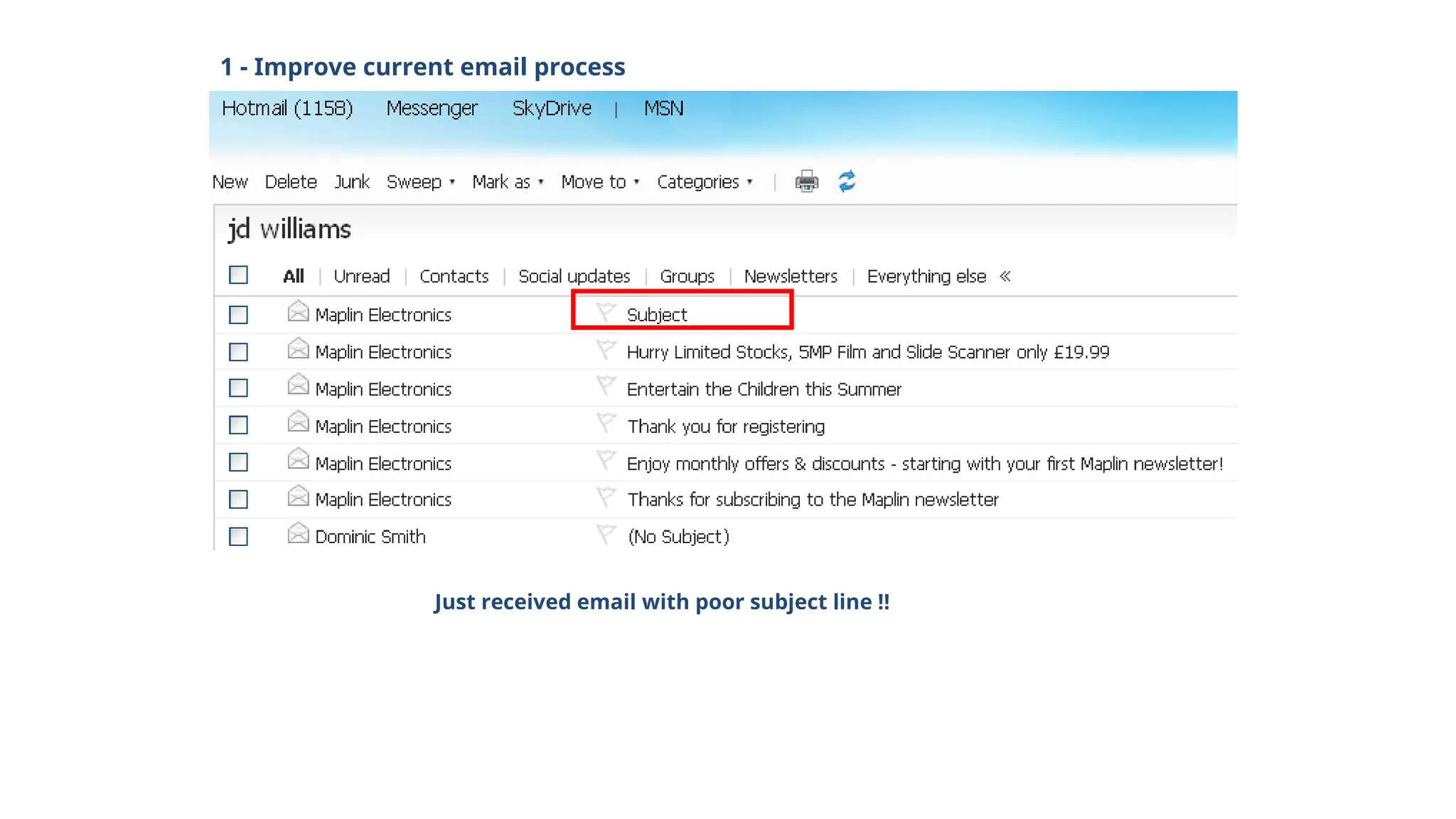Check the box for 'Enjoy monthly offers' email
1456x819 pixels.
click(238, 462)
